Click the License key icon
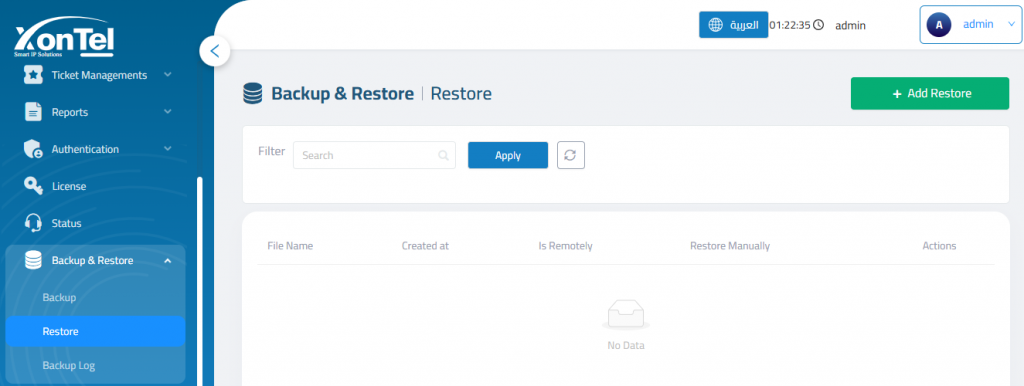Image resolution: width=1024 pixels, height=386 pixels. (x=33, y=186)
